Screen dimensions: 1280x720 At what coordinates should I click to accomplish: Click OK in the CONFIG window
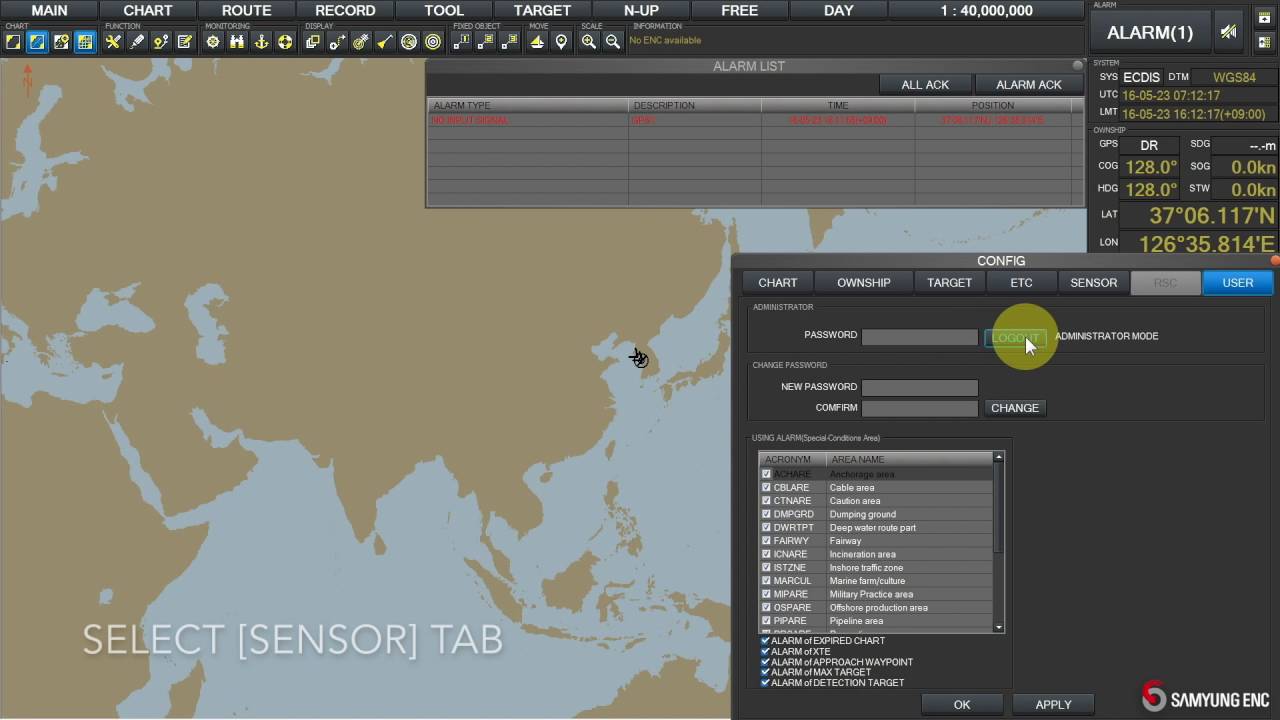962,705
